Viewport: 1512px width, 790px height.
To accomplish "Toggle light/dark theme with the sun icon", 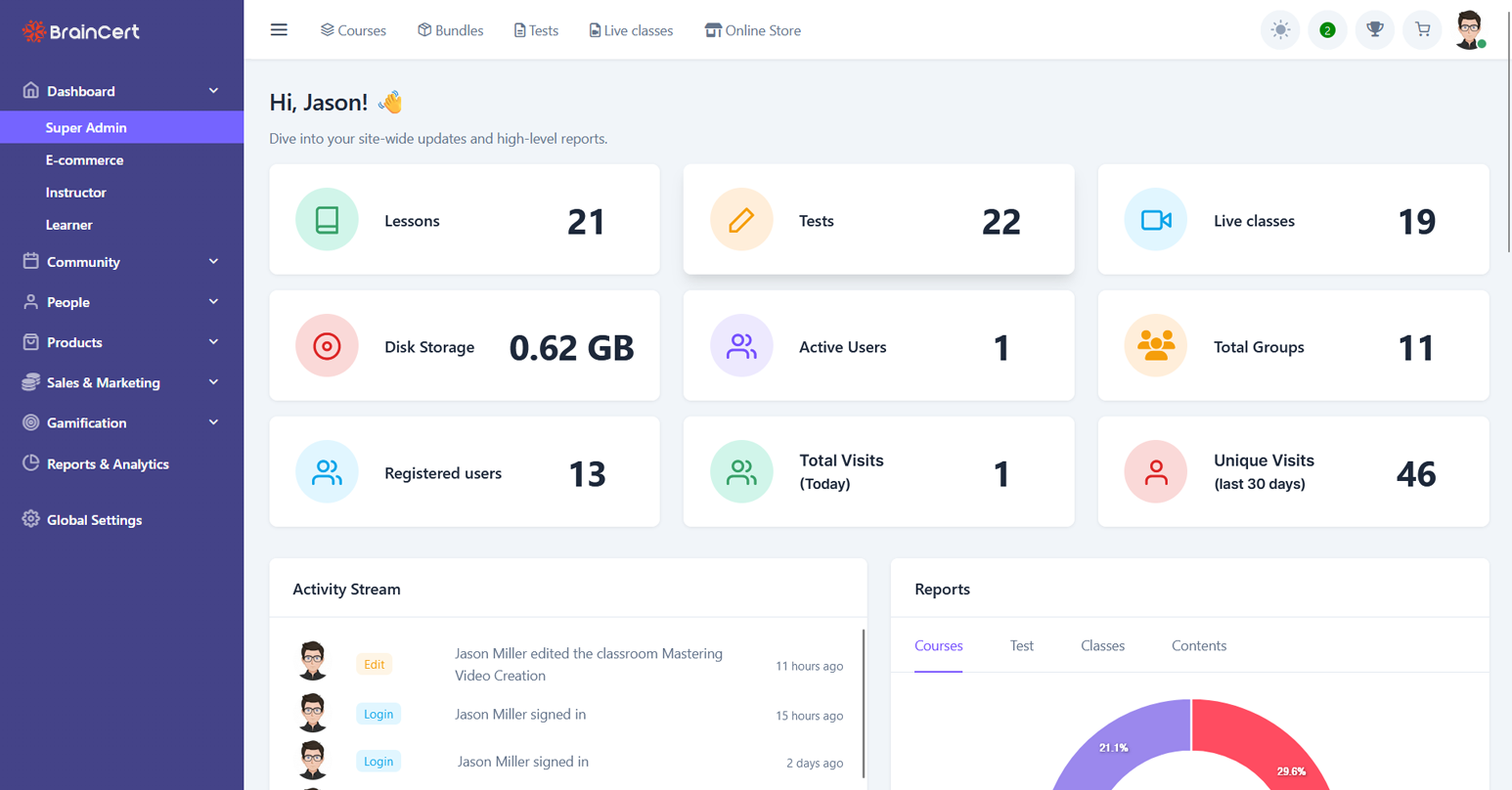I will point(1279,29).
